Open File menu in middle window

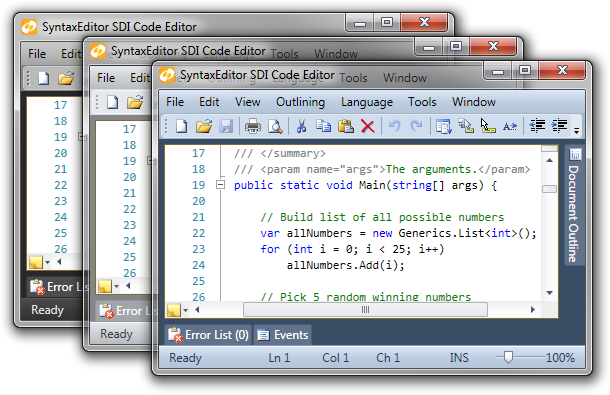click(106, 78)
